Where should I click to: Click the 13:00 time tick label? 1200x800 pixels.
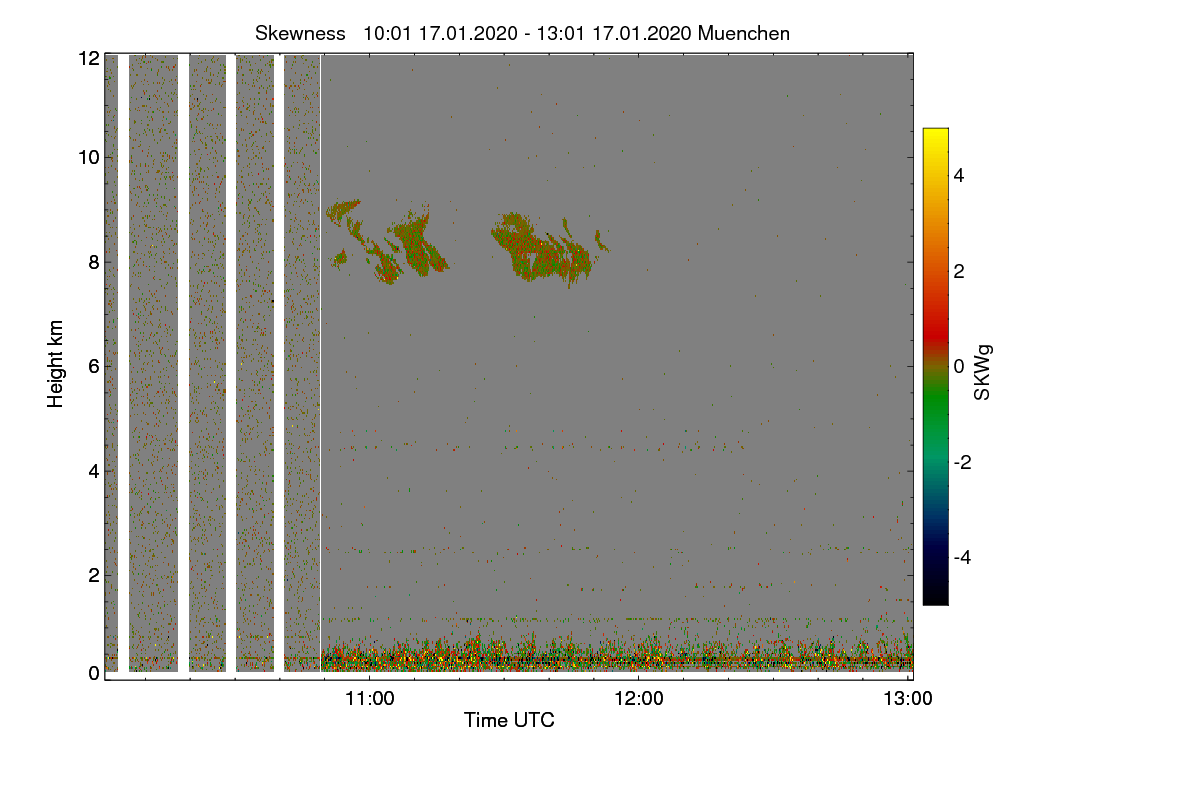coord(908,699)
